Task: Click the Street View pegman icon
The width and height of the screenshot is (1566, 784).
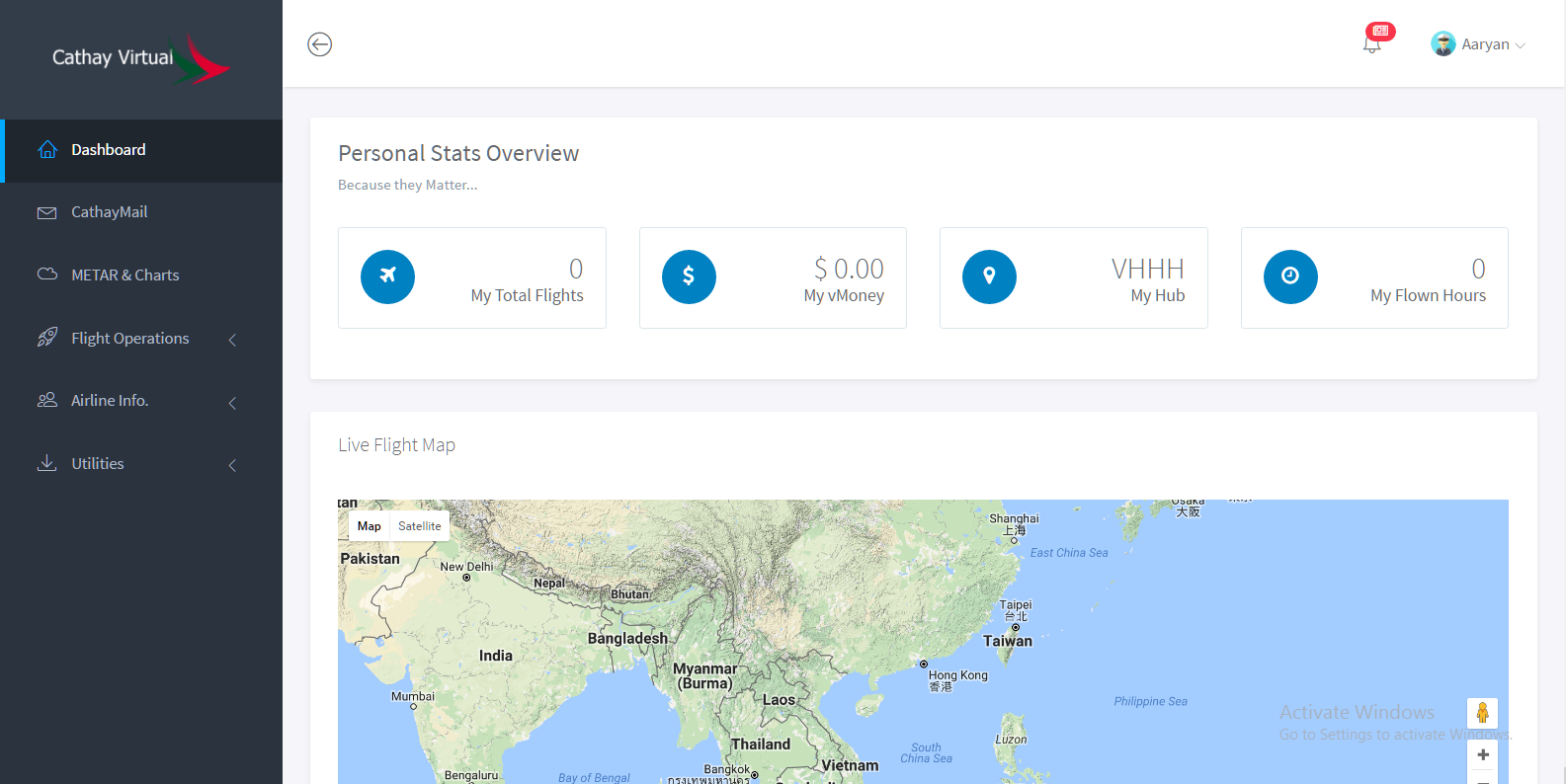Action: click(1482, 713)
